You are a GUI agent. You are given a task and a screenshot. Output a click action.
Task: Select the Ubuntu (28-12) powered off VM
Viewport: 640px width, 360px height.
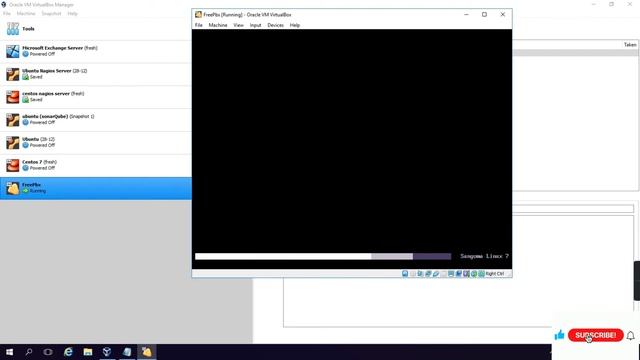coord(96,143)
